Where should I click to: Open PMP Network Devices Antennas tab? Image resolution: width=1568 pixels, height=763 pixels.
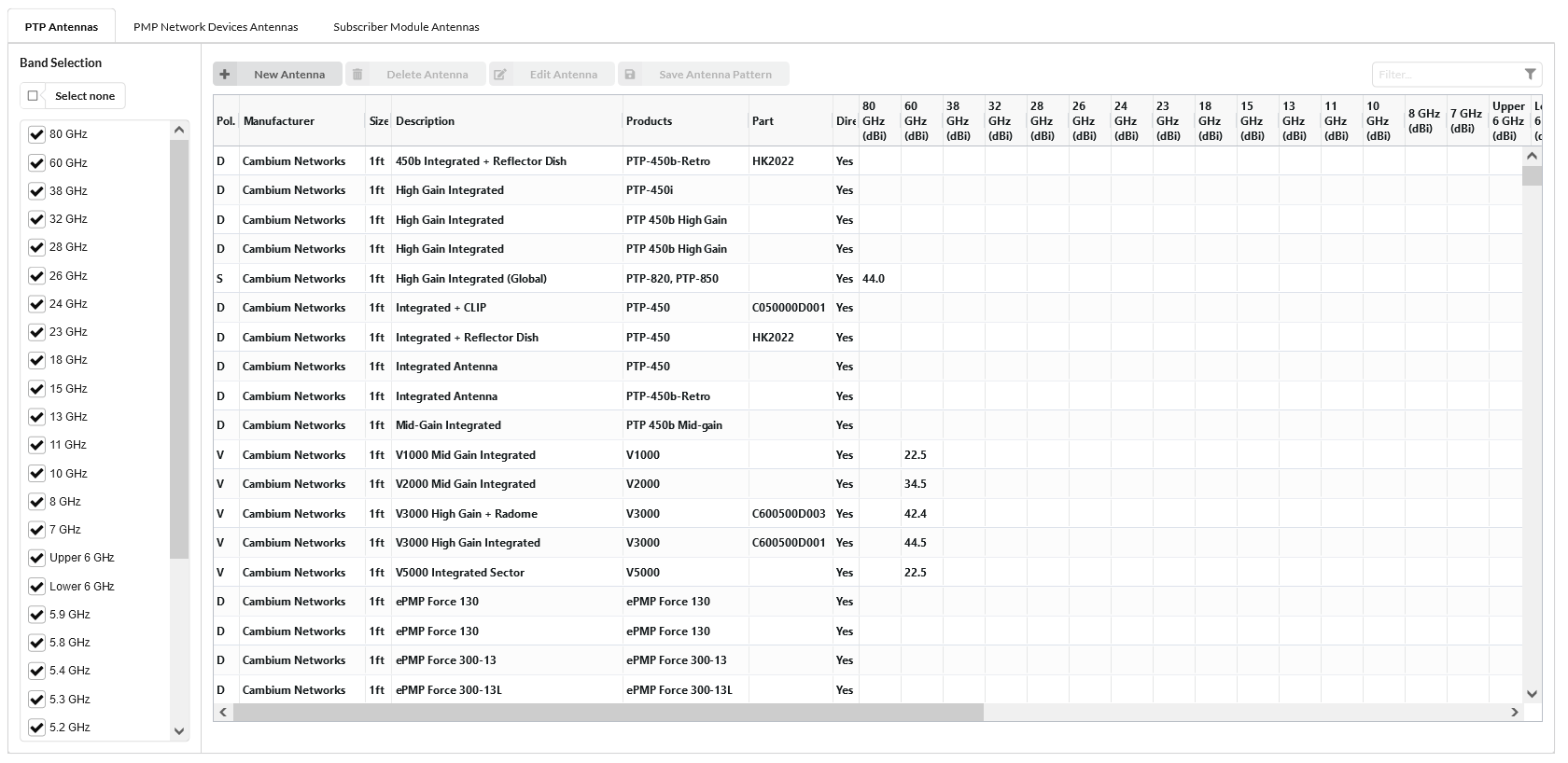(x=216, y=27)
